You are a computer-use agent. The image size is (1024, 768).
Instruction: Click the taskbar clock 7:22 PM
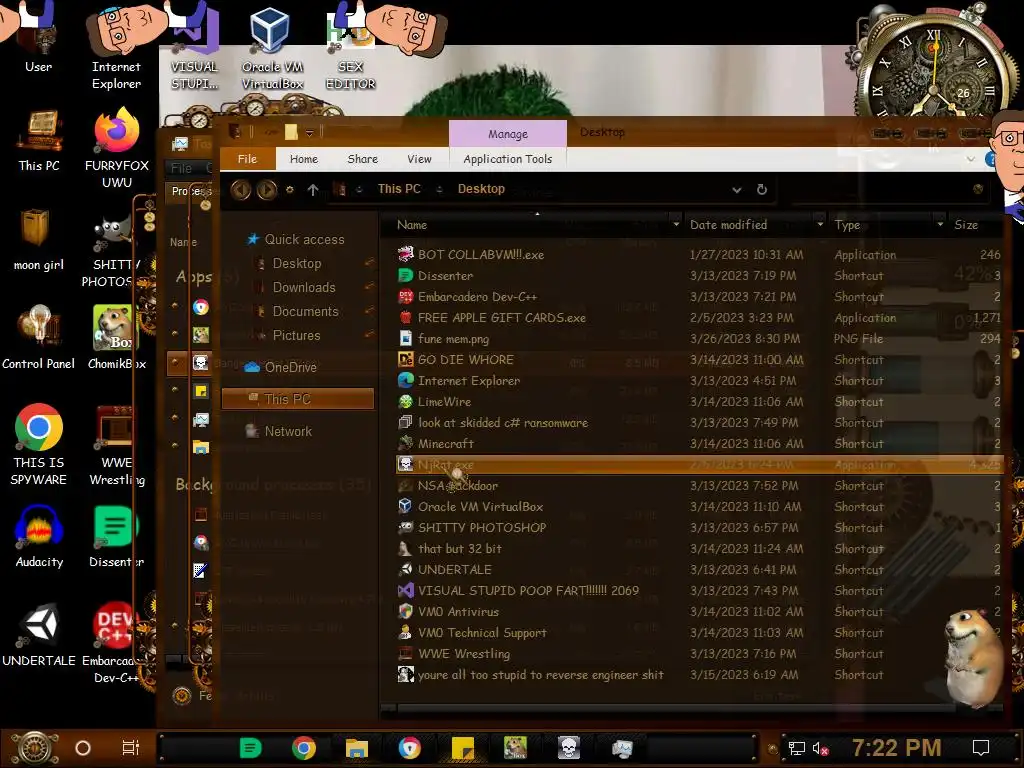pyautogui.click(x=896, y=748)
